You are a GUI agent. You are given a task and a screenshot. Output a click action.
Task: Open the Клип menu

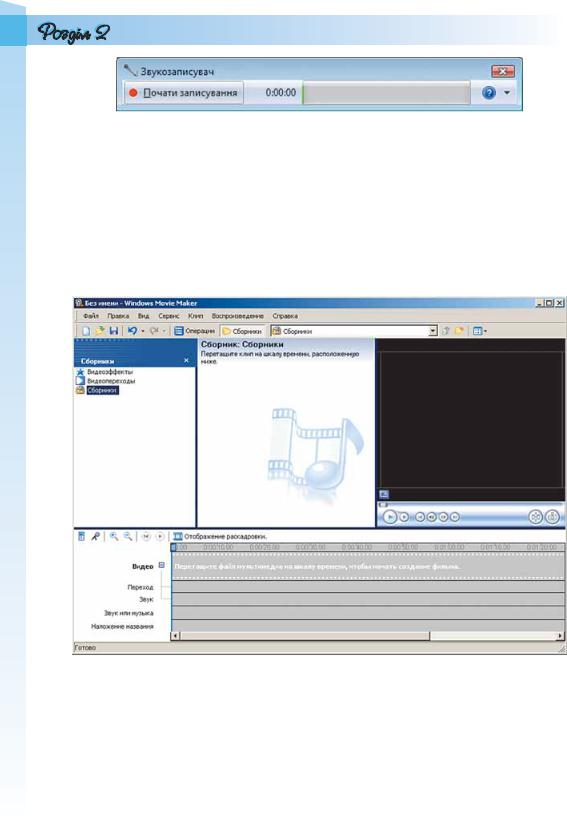196,316
